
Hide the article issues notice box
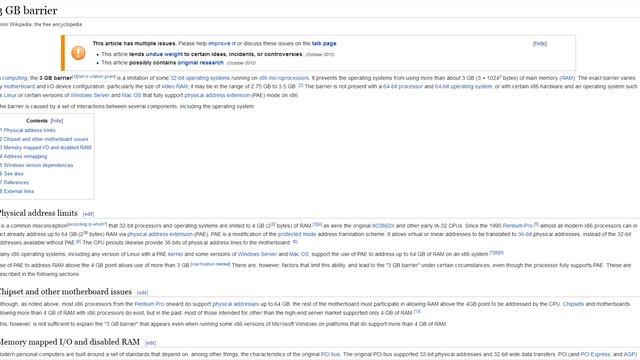point(540,44)
